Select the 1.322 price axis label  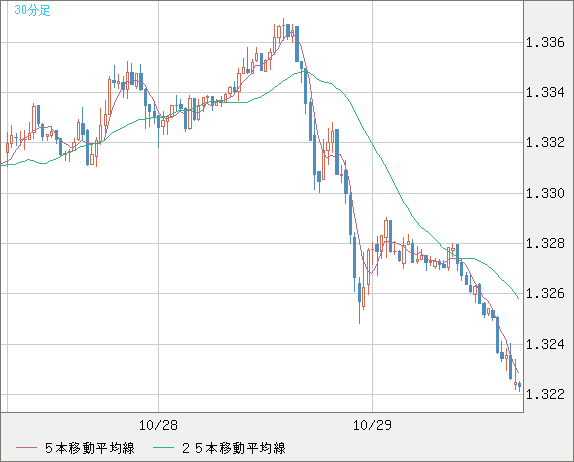(545, 394)
